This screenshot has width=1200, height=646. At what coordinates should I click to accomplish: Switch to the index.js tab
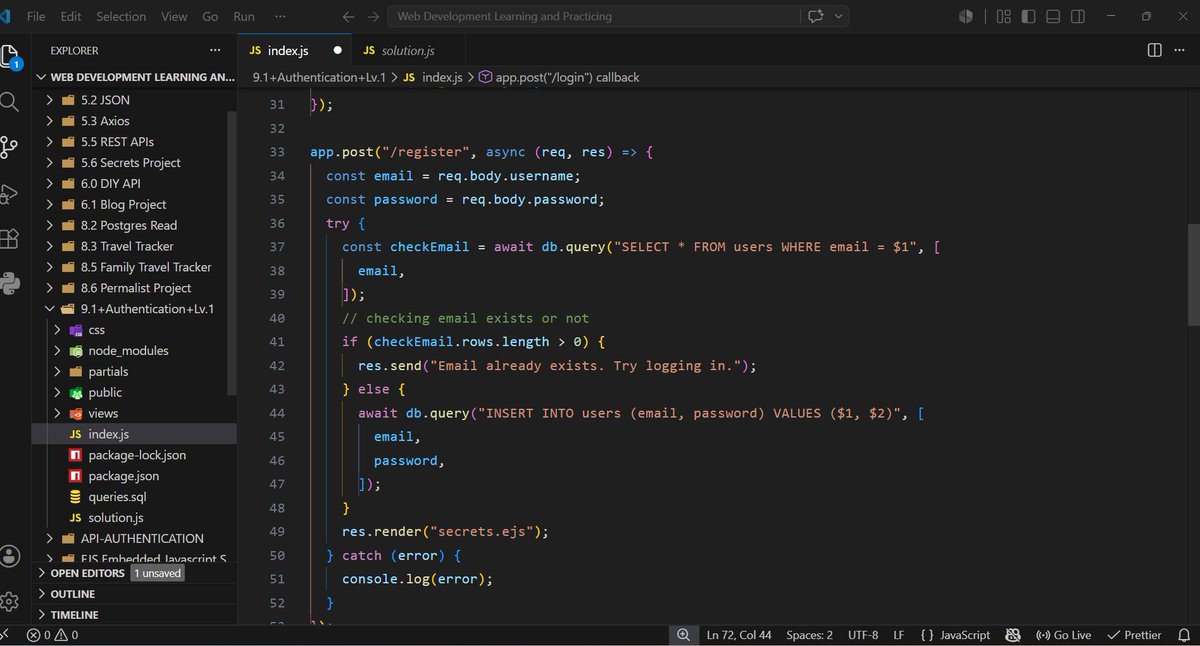(x=295, y=50)
